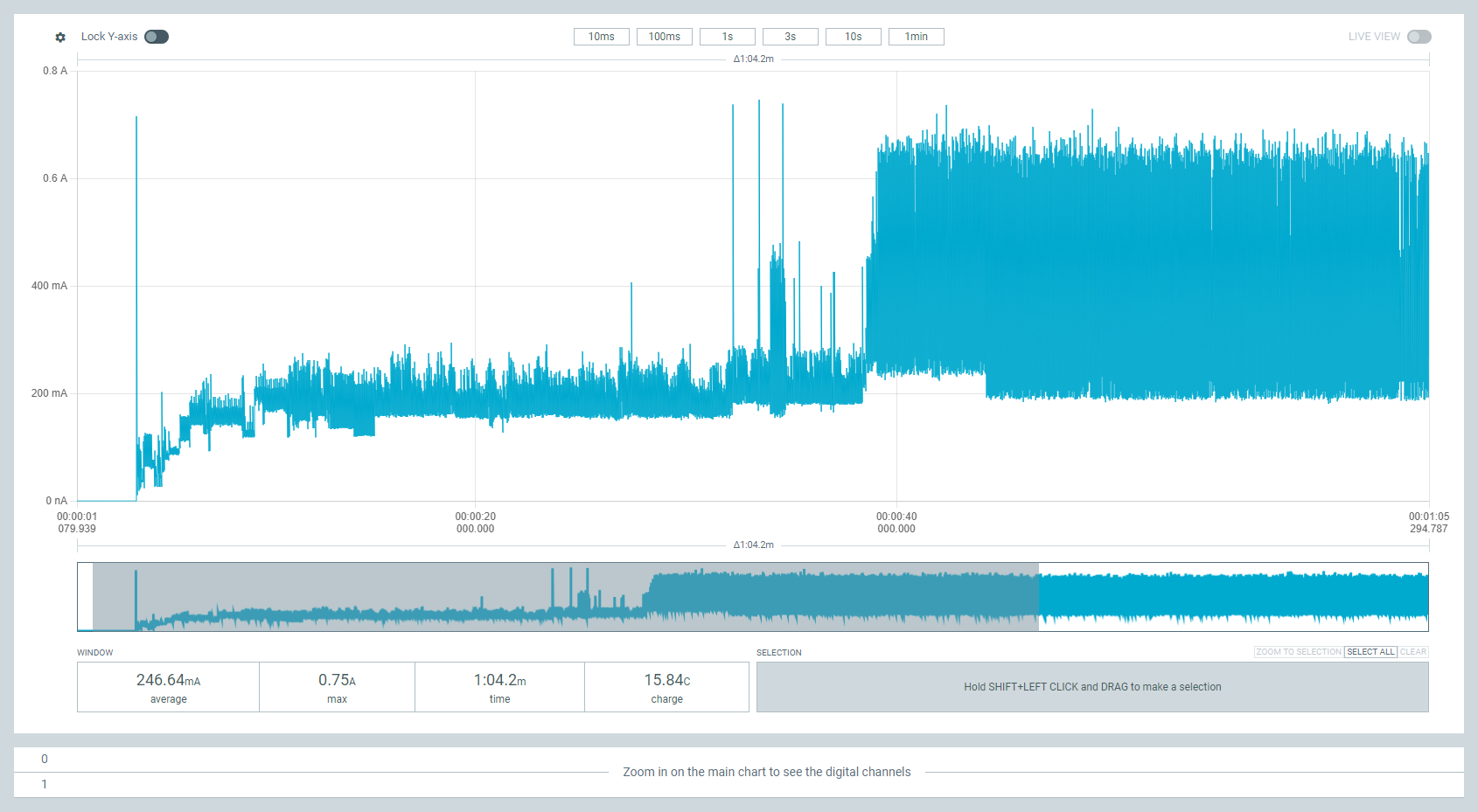Screen dimensions: 1478x812
Task: Enable the Live View toggle
Action: click(x=1419, y=37)
